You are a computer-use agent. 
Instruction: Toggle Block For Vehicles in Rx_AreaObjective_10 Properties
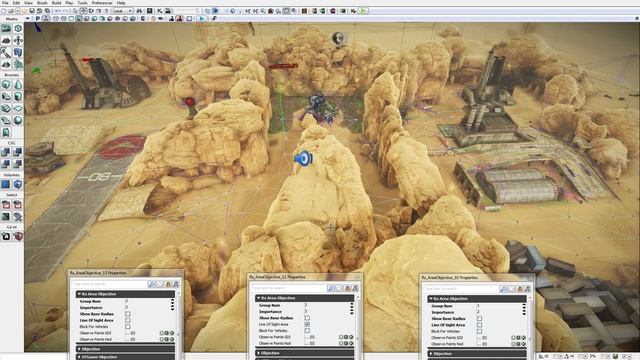pyautogui.click(x=479, y=331)
